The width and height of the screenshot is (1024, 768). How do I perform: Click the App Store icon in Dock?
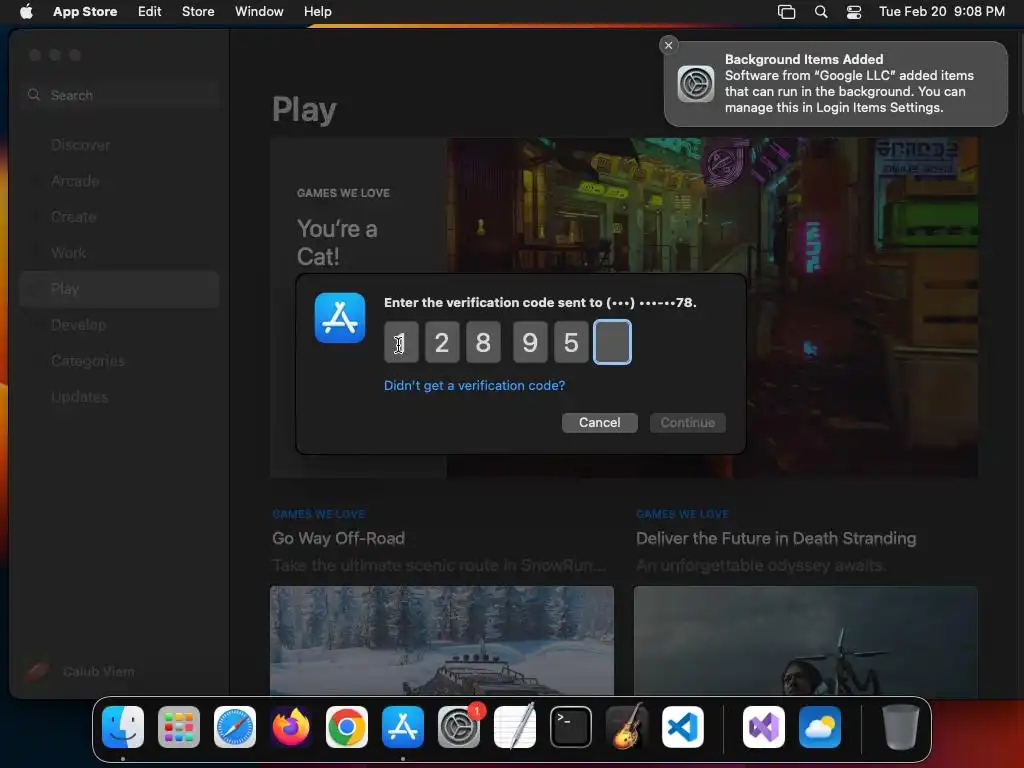(x=403, y=727)
